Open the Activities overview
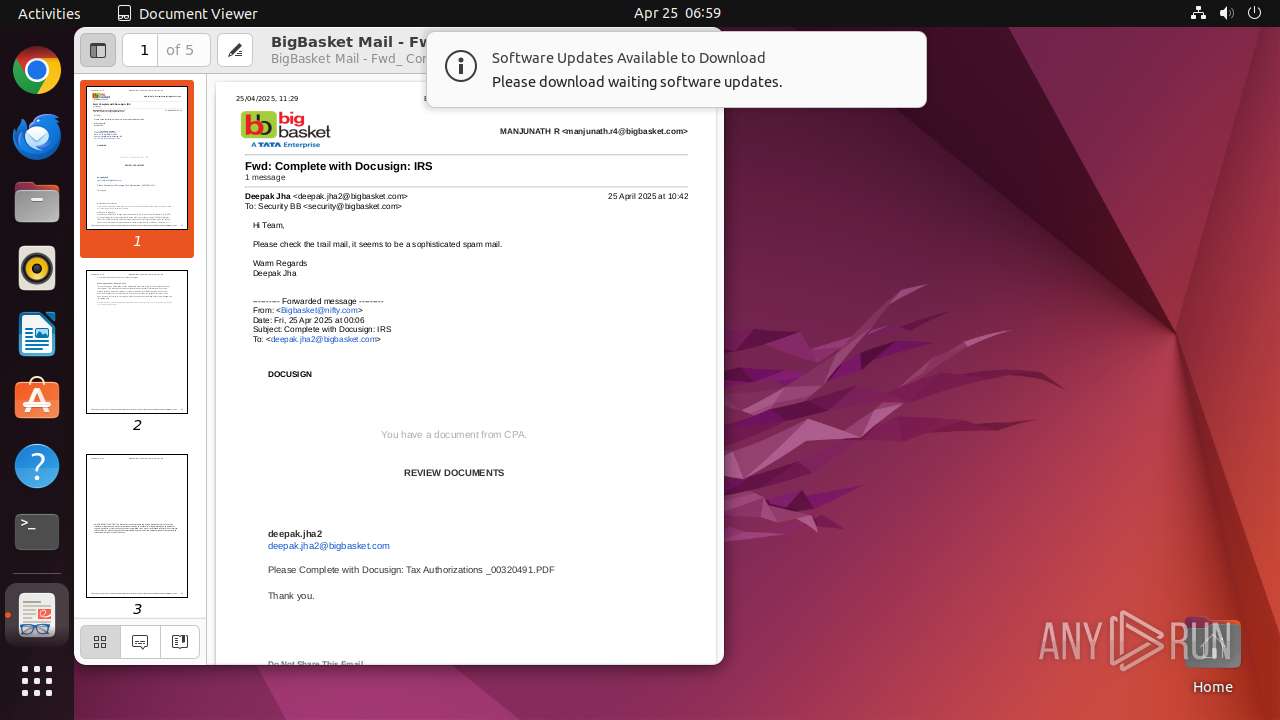The image size is (1280, 720). click(x=49, y=13)
